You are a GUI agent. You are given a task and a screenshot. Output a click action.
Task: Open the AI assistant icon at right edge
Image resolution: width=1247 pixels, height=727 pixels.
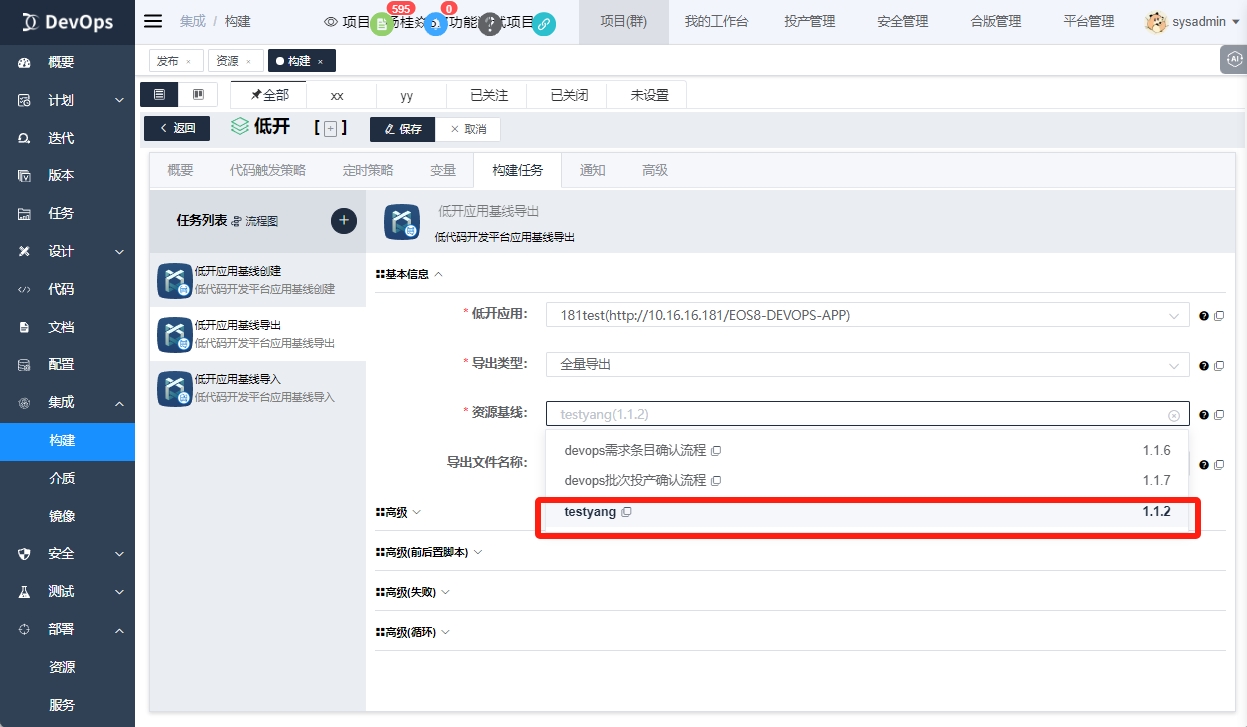click(x=1234, y=60)
